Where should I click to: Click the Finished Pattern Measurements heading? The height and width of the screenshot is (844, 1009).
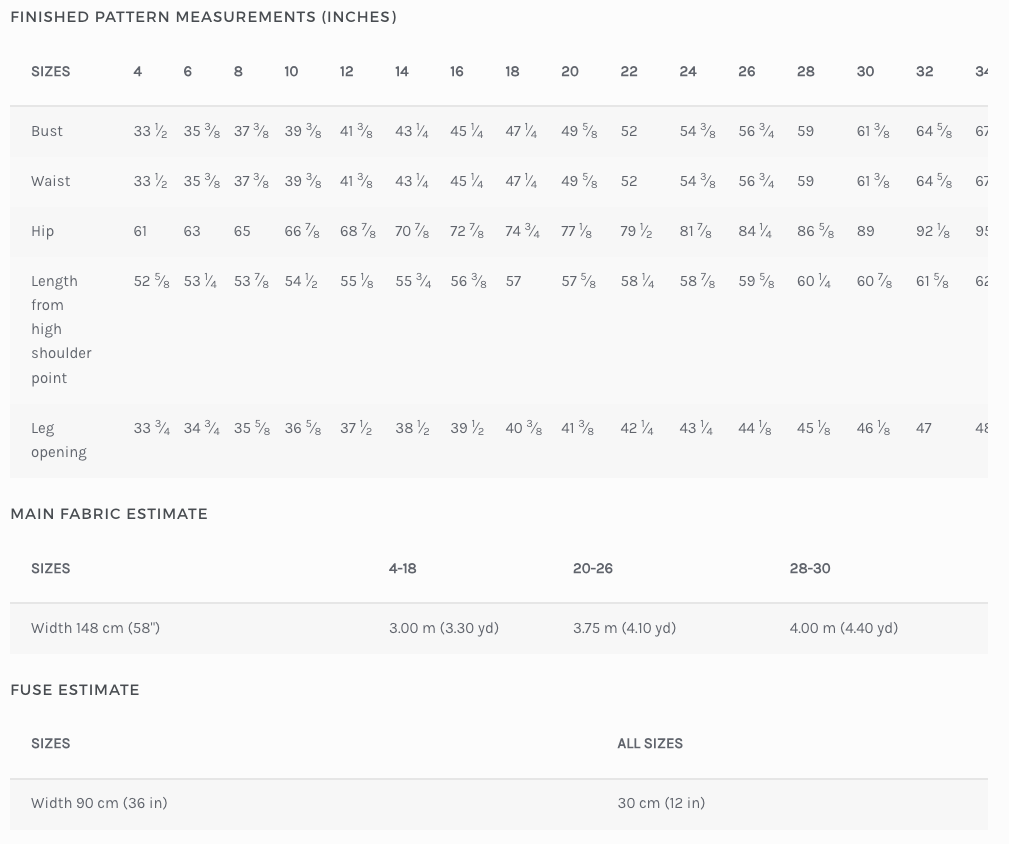(203, 17)
